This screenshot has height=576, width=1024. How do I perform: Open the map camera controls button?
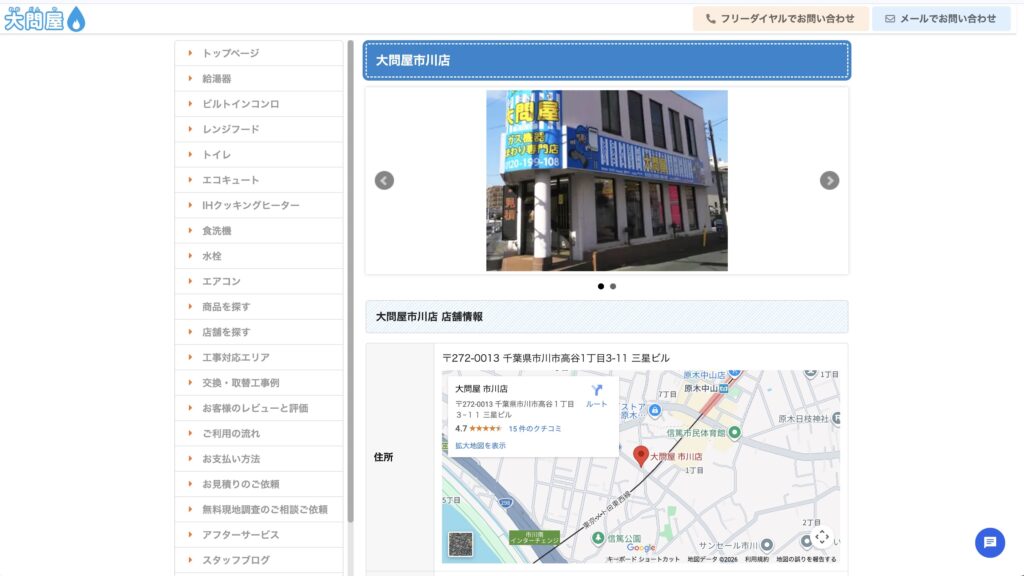pos(822,537)
